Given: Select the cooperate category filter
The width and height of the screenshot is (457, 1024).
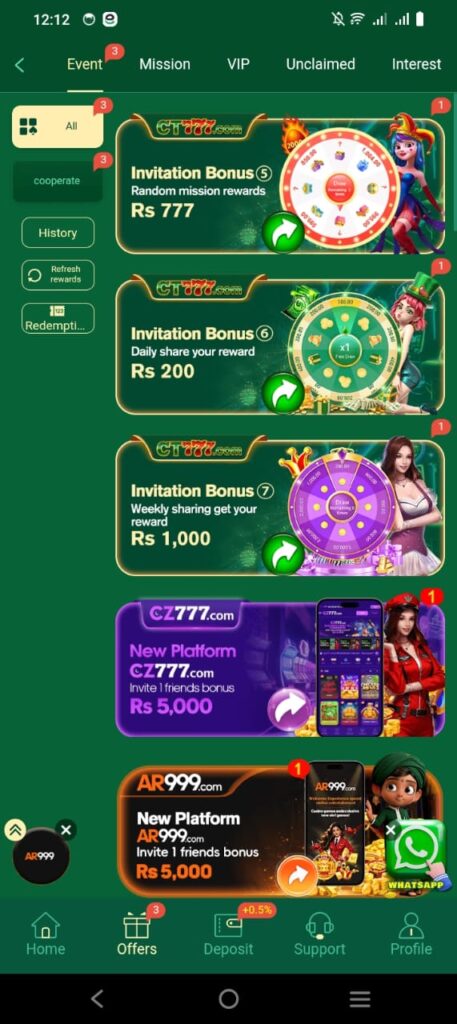Looking at the screenshot, I should [x=57, y=181].
